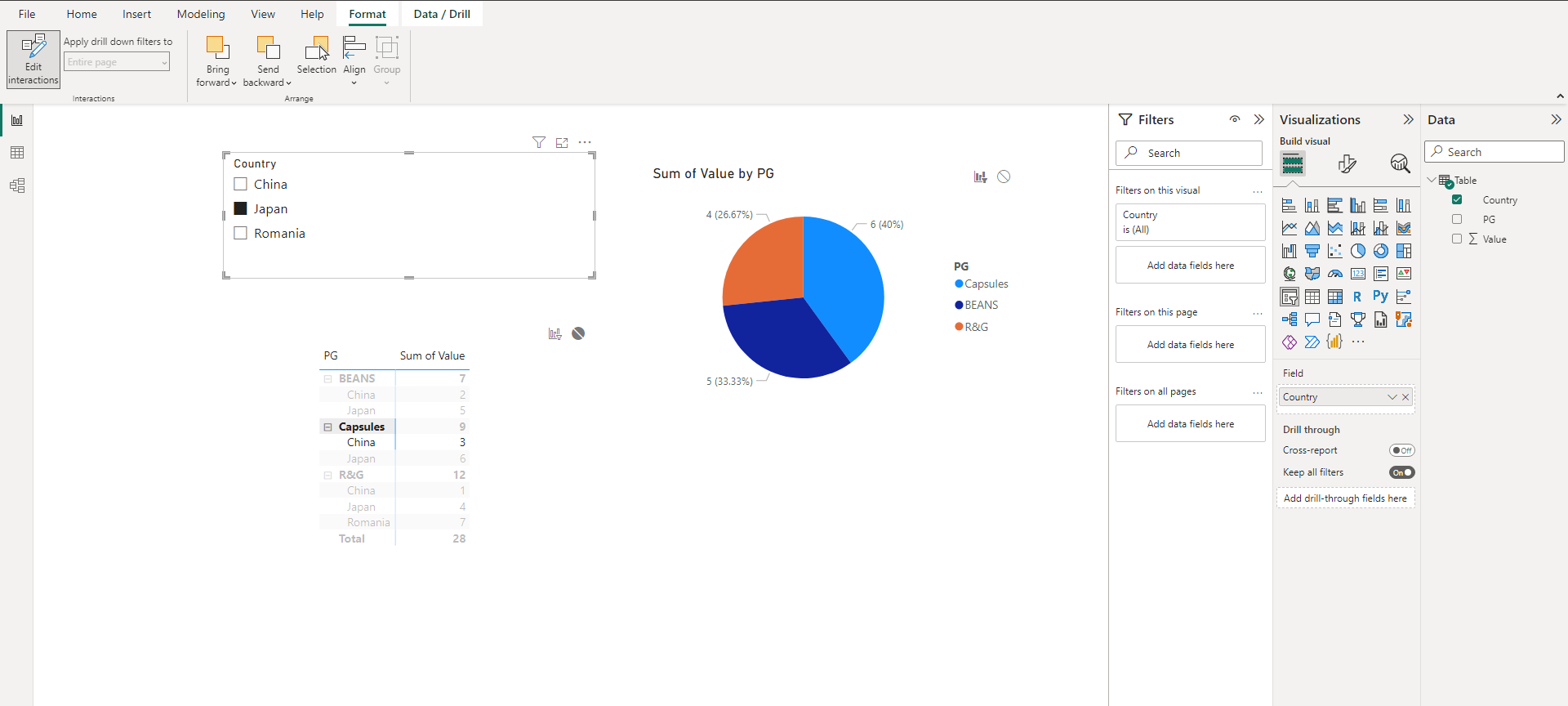
Task: Open the Country field well dropdown arrow
Action: 1392,397
